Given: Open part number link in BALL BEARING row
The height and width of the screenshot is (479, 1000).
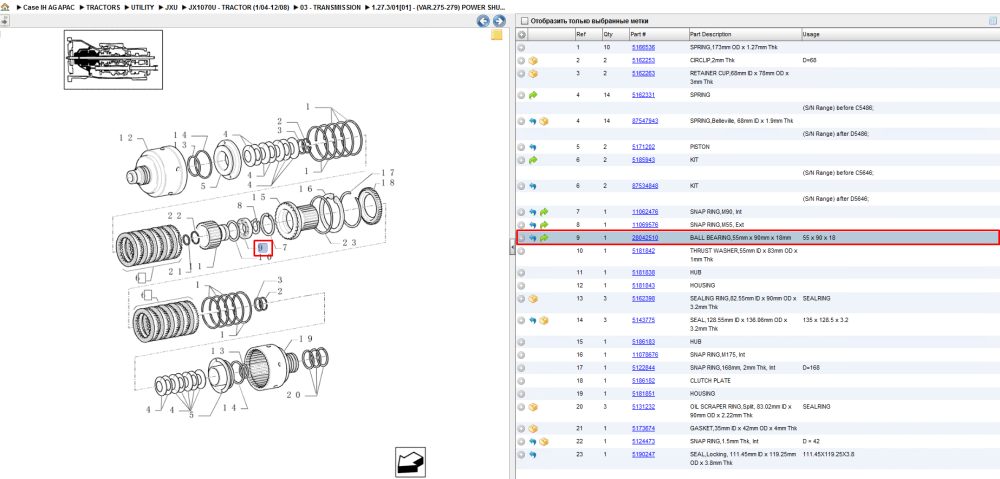Looking at the screenshot, I should pyautogui.click(x=644, y=238).
